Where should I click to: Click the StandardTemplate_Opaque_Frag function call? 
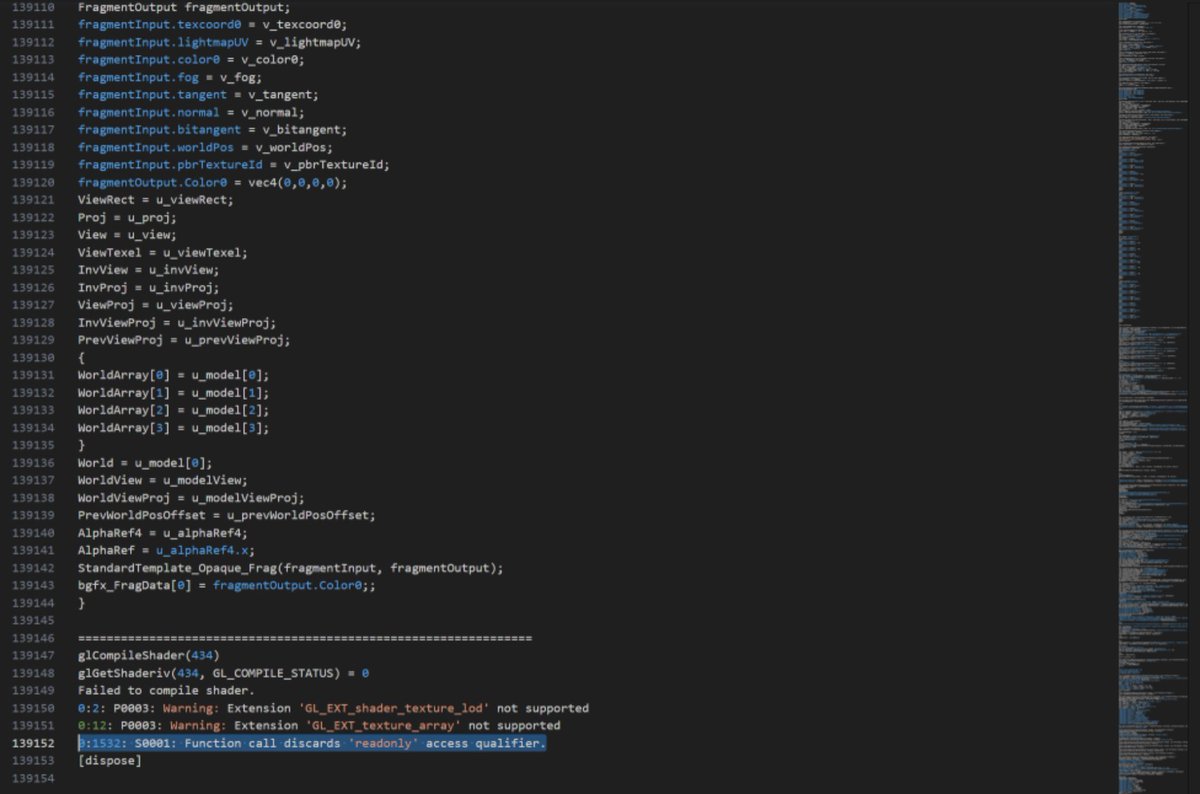pyautogui.click(x=291, y=567)
